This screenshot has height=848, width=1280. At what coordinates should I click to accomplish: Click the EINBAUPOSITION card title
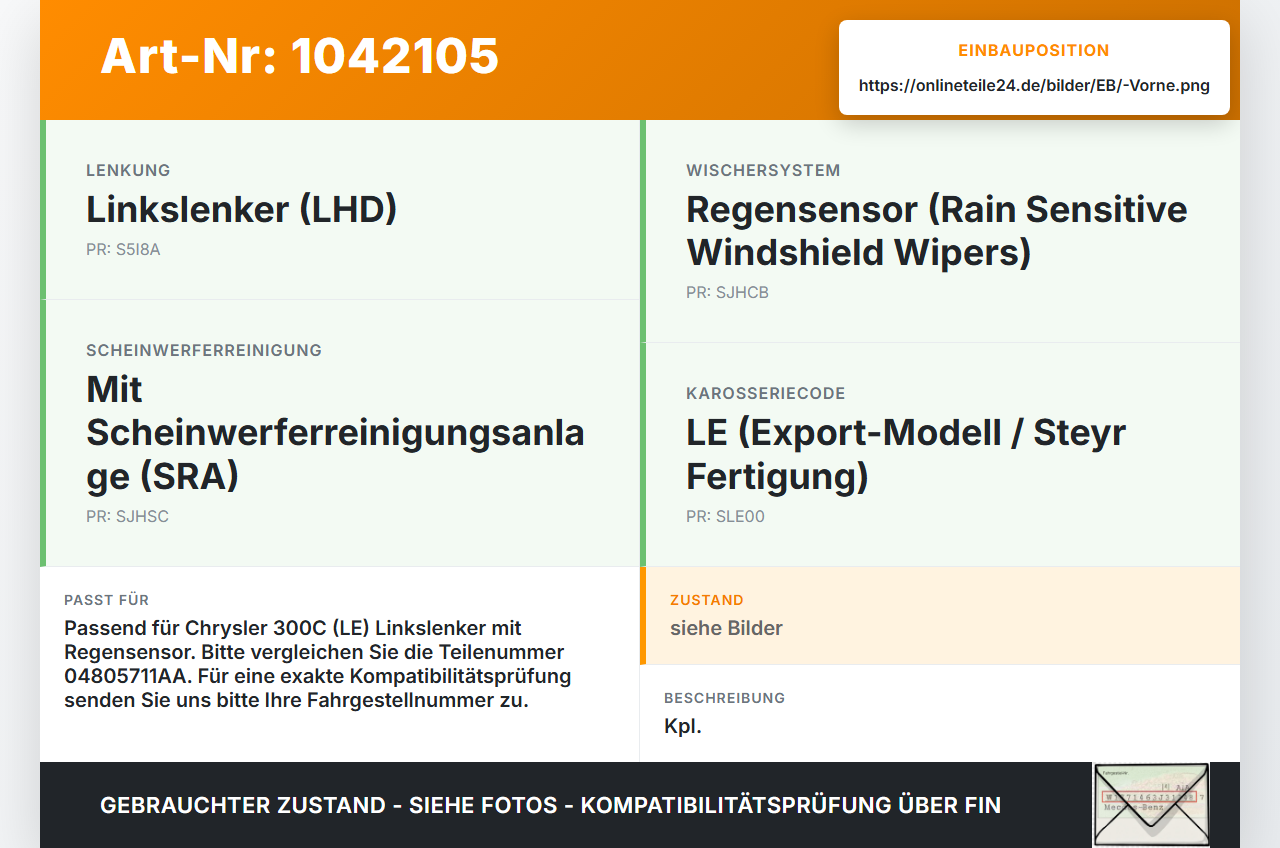(1034, 51)
